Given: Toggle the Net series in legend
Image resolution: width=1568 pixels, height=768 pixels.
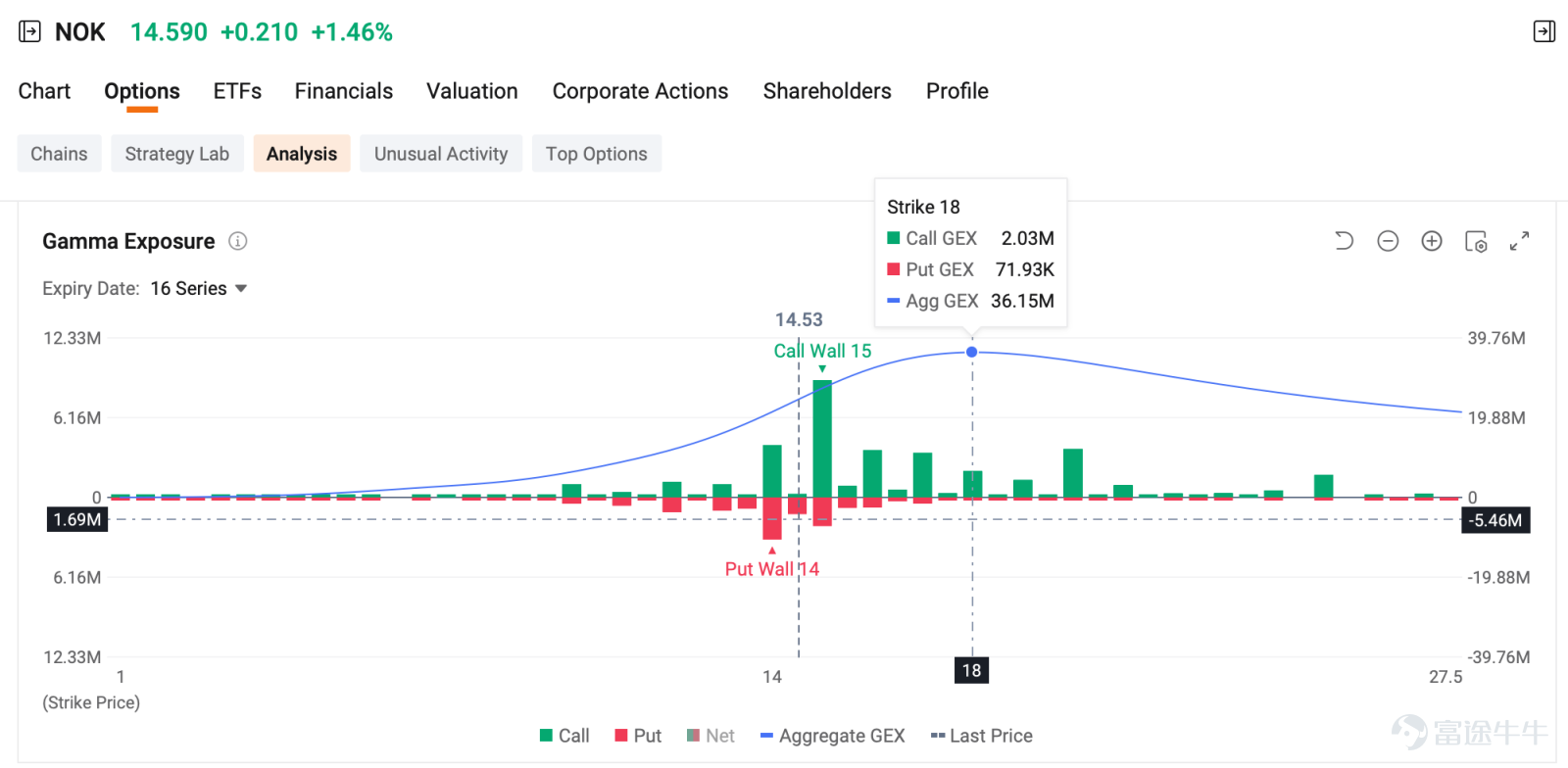Looking at the screenshot, I should point(710,736).
